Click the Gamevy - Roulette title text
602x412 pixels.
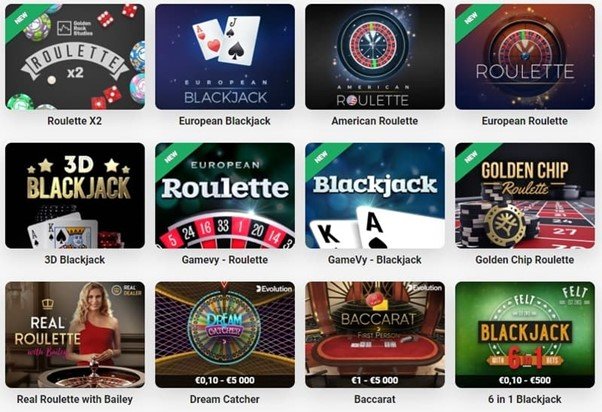coord(225,260)
